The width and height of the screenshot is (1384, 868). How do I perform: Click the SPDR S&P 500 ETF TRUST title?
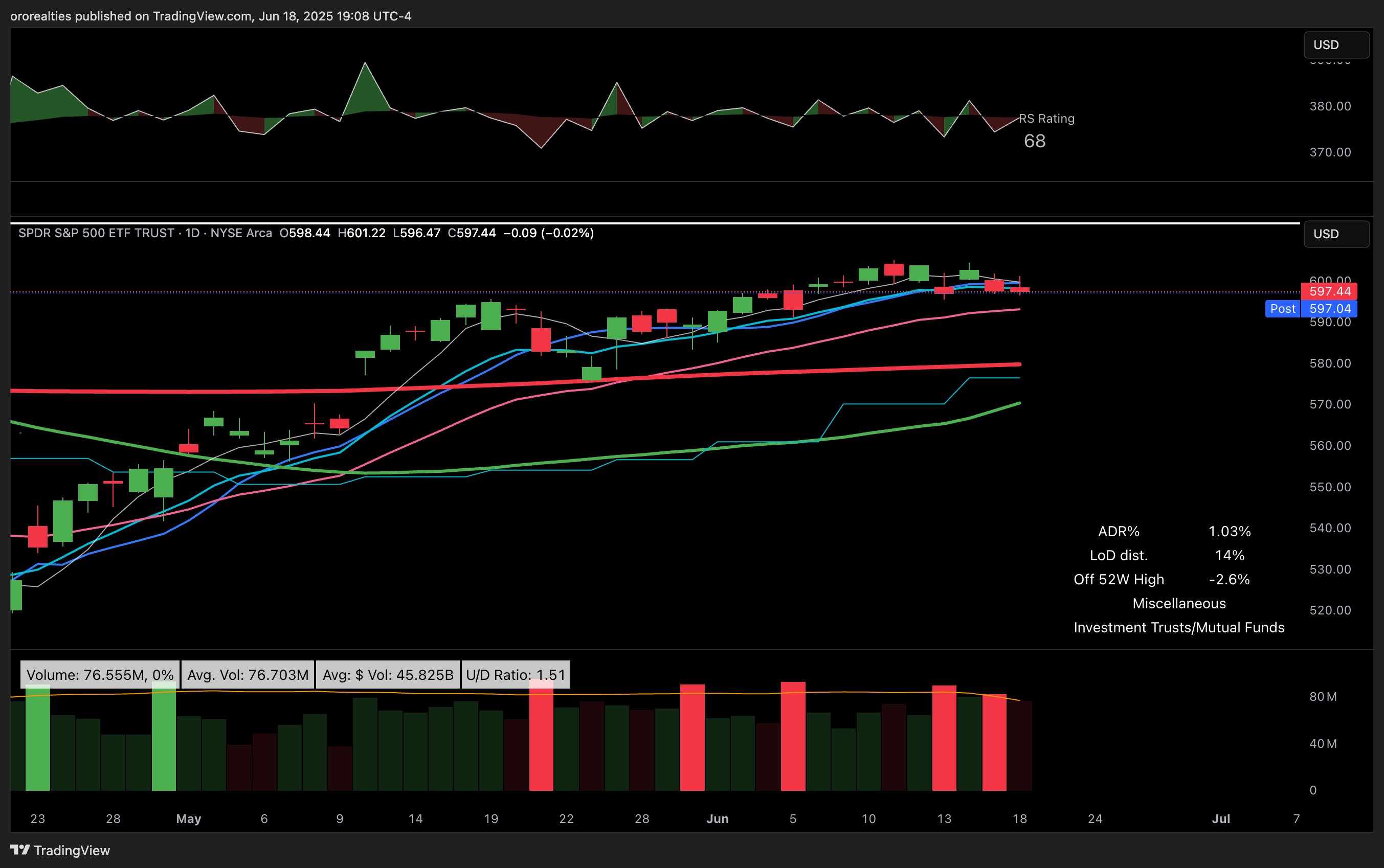(97, 233)
